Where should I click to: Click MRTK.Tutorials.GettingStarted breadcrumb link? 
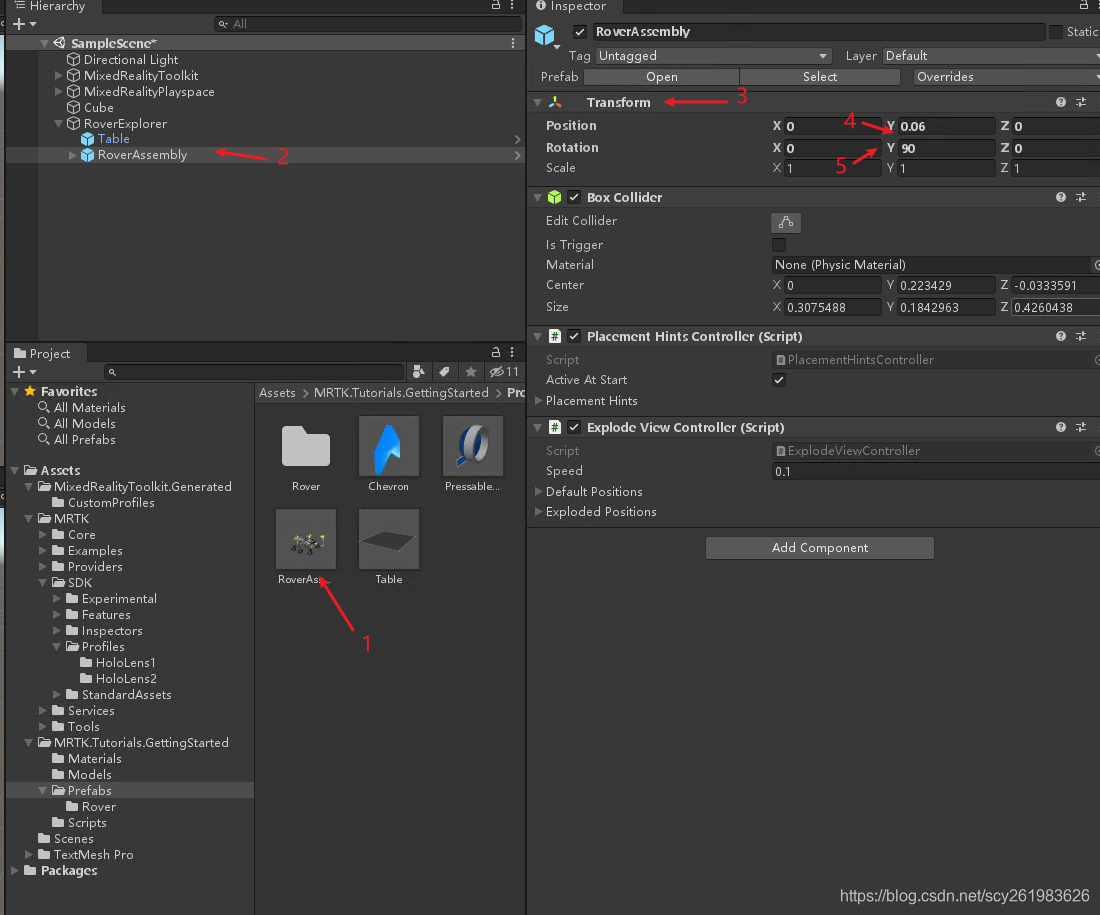[401, 393]
